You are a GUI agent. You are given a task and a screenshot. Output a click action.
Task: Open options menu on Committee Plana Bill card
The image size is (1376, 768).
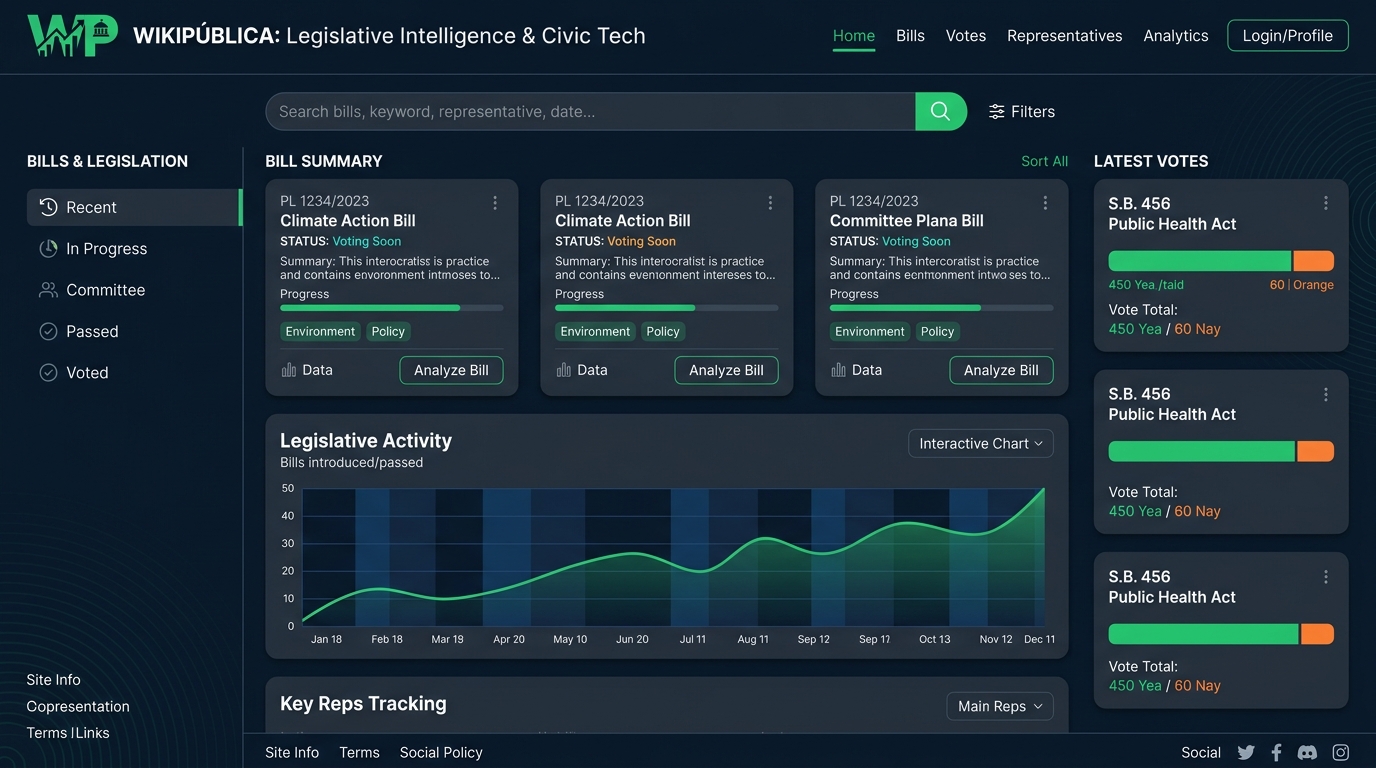click(1045, 203)
